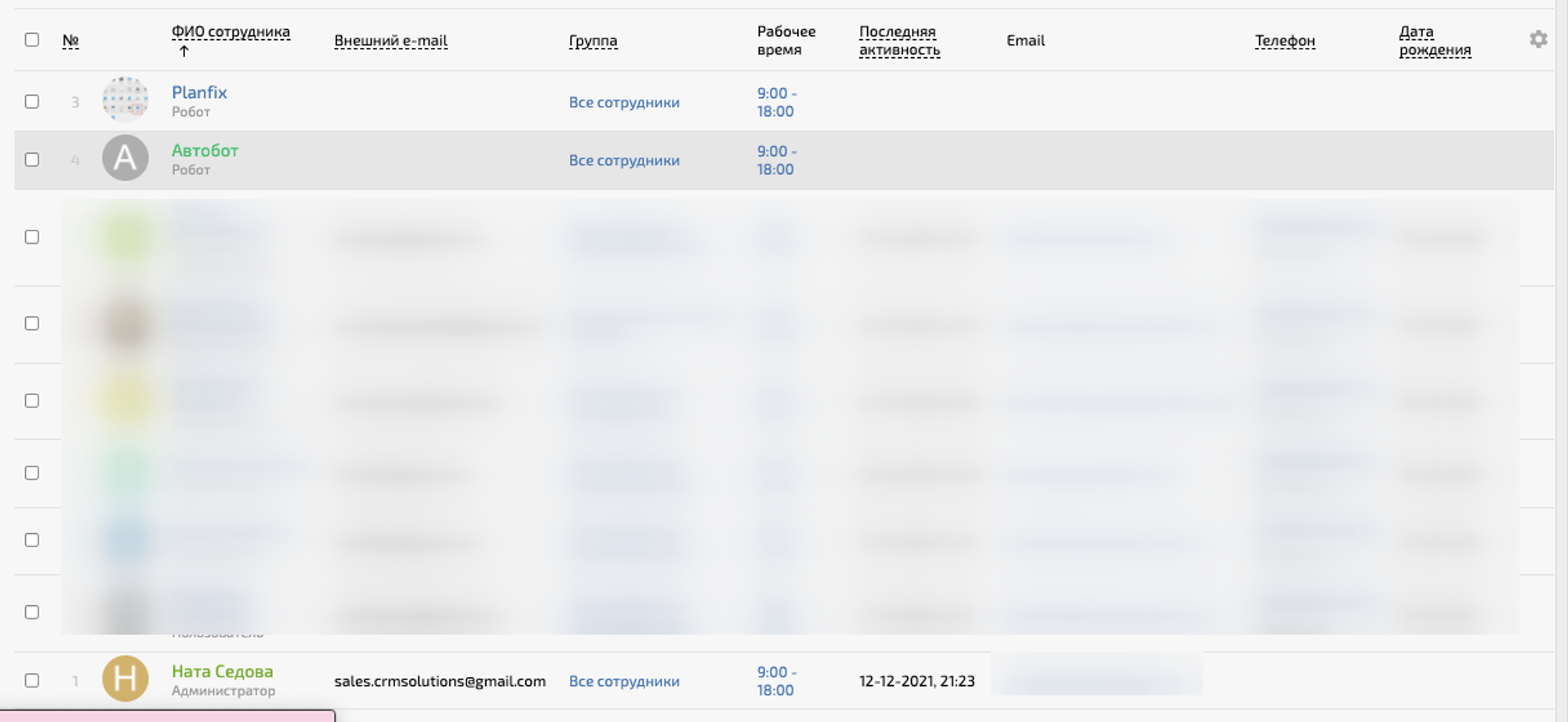Click the Телефон column header
The height and width of the screenshot is (722, 1568).
pyautogui.click(x=1284, y=41)
